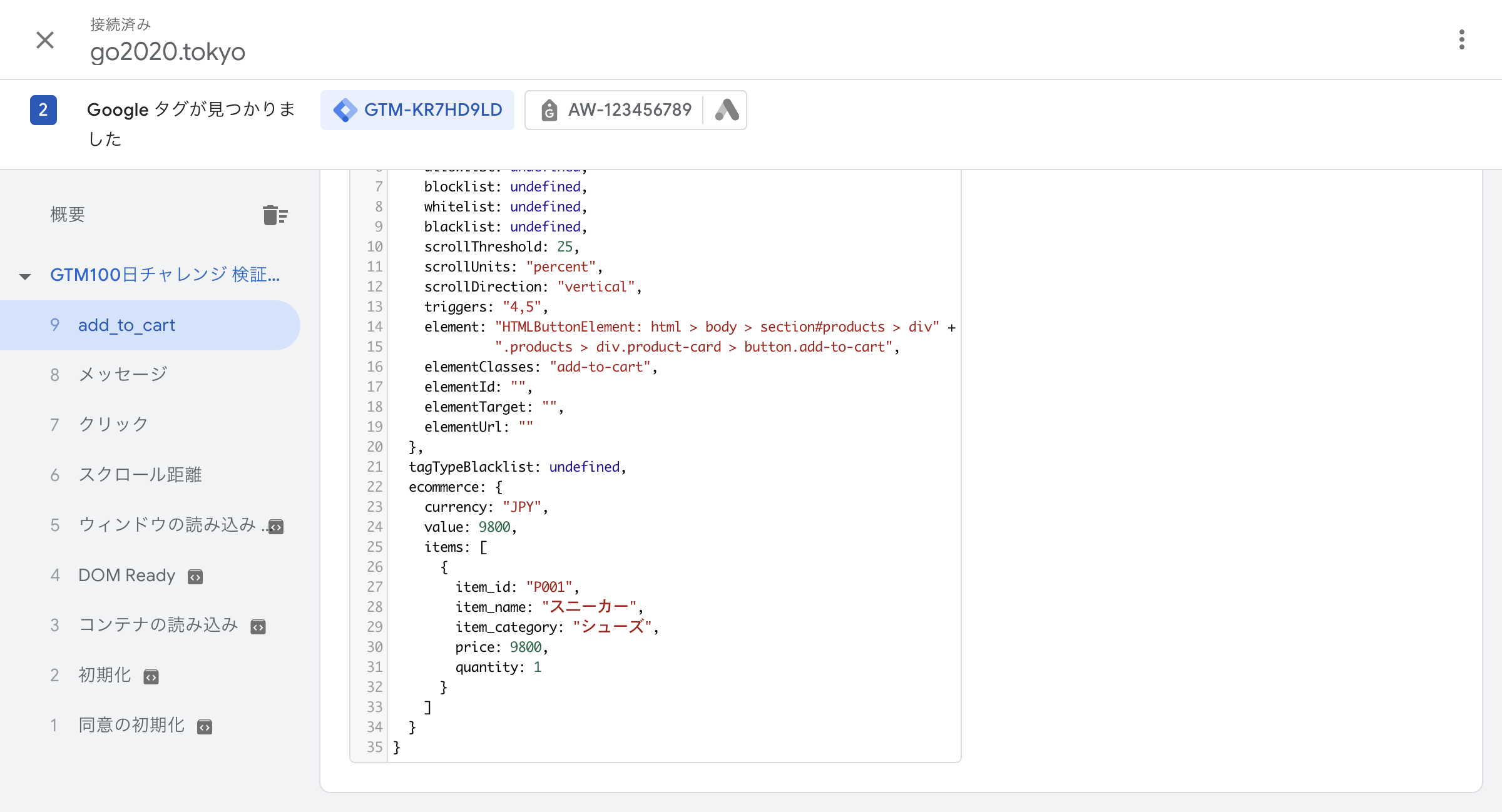Click the blocklist: undefined code line
Screen dimensions: 1502x812
point(506,186)
